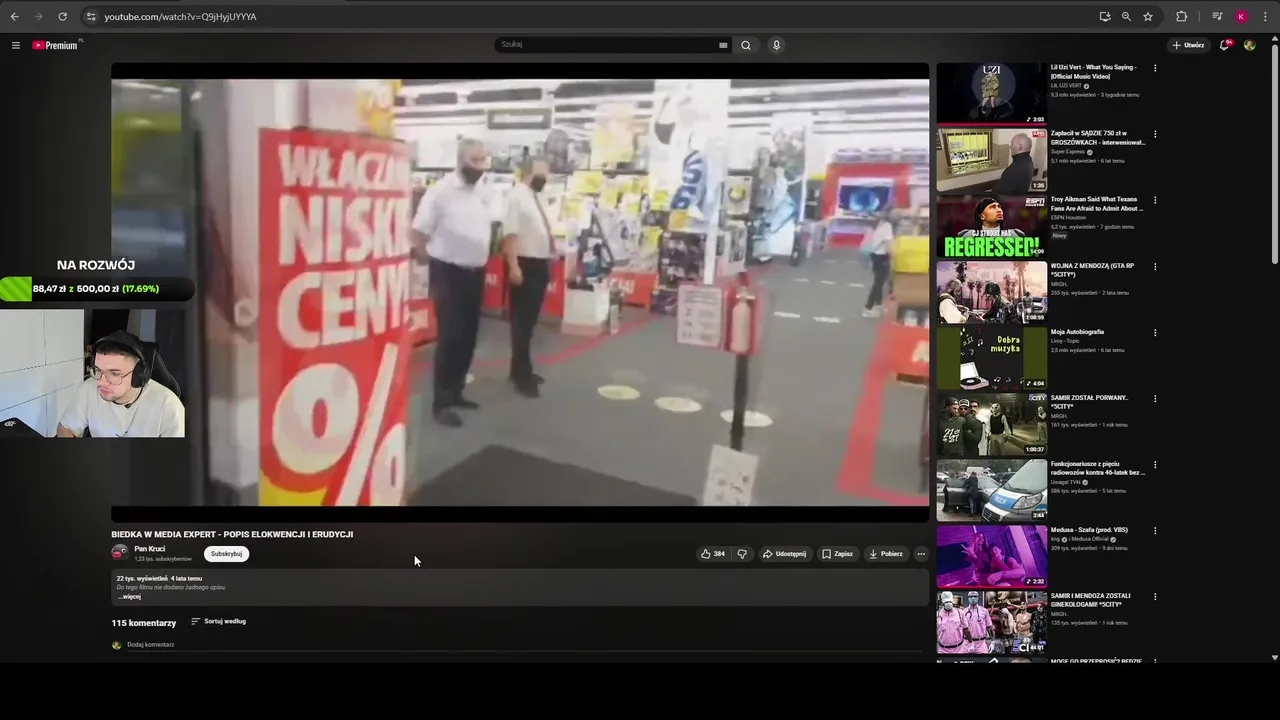Open the Pan Kruci channel name link
The image size is (1280, 720).
pyautogui.click(x=150, y=549)
